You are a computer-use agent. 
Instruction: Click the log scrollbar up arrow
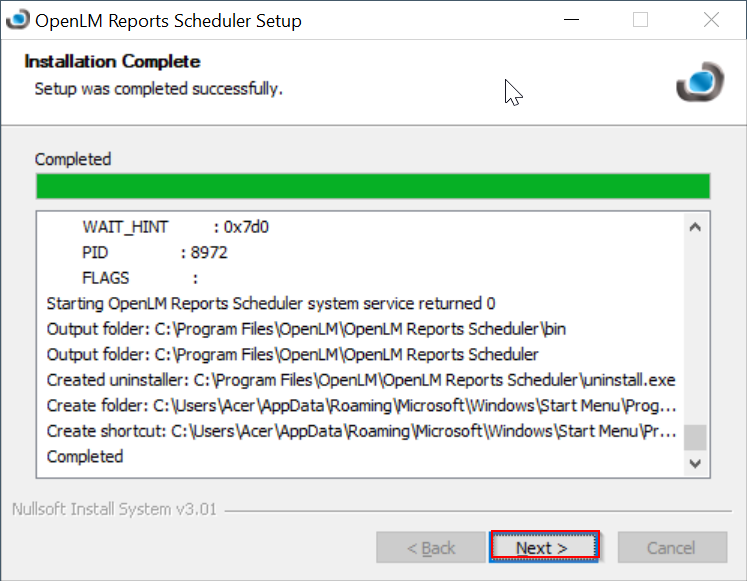pyautogui.click(x=695, y=228)
